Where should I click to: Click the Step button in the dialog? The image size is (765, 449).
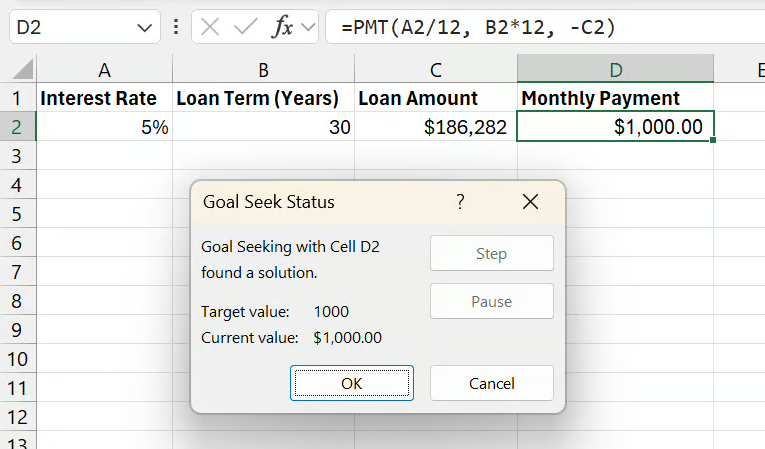click(x=491, y=254)
